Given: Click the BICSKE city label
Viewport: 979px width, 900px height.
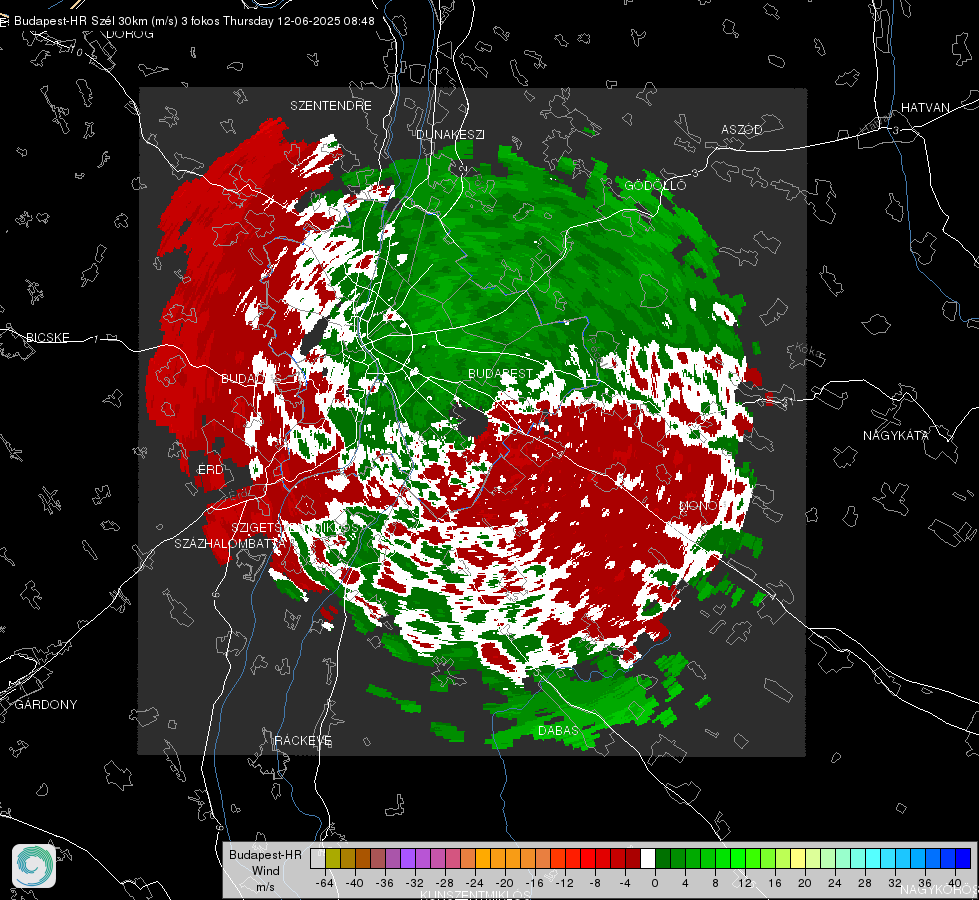Looking at the screenshot, I should coord(47,337).
